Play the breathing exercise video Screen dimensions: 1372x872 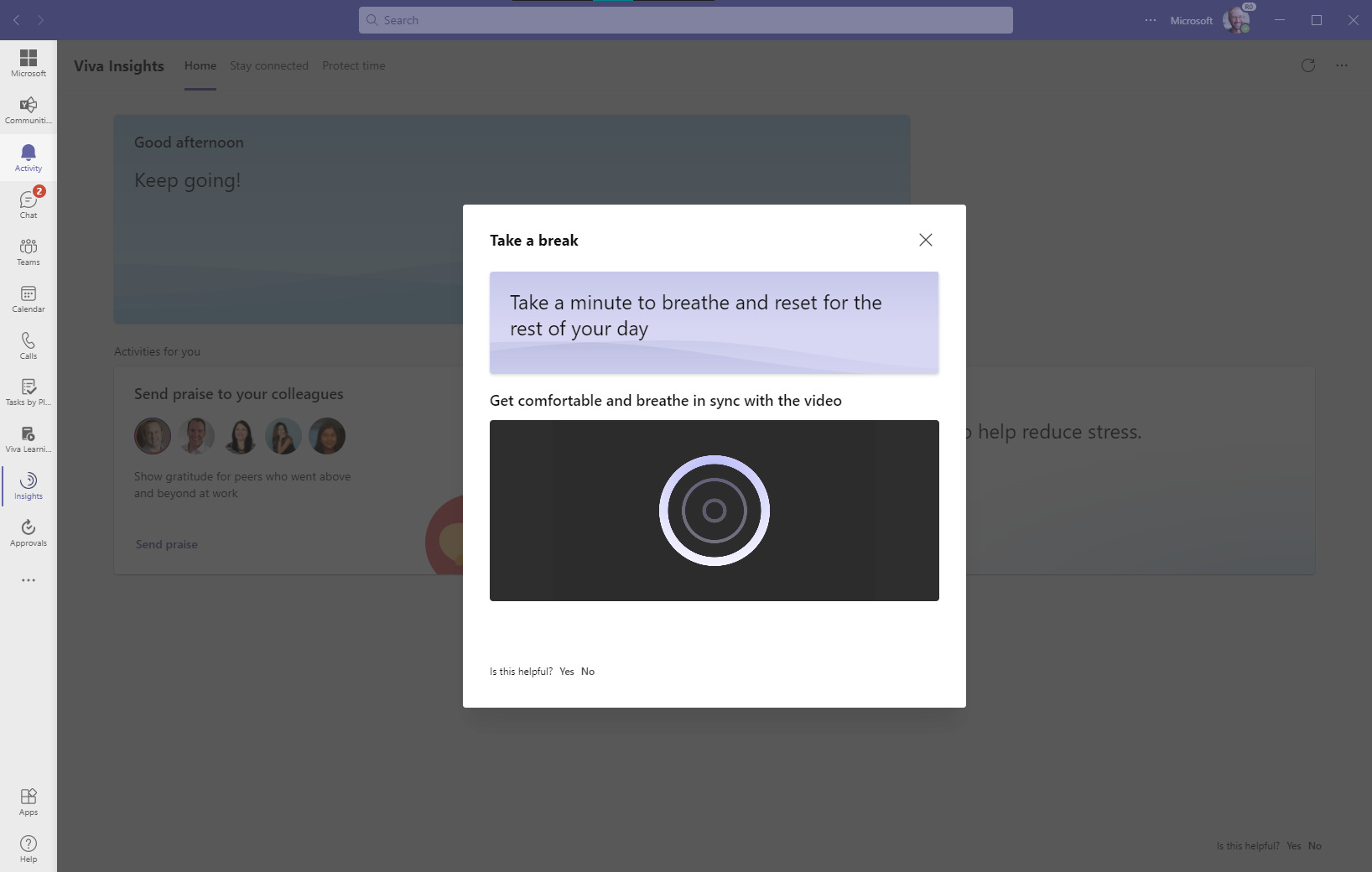(x=715, y=511)
